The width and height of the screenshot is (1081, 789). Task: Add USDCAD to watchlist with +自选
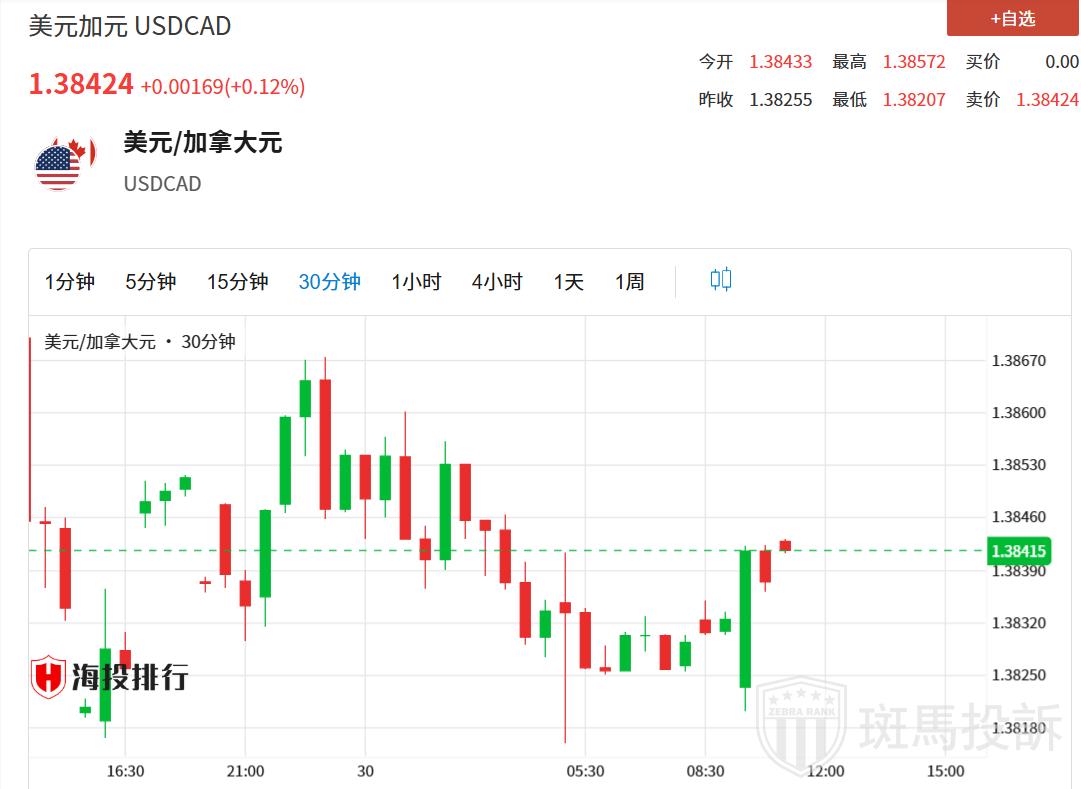coord(1012,18)
